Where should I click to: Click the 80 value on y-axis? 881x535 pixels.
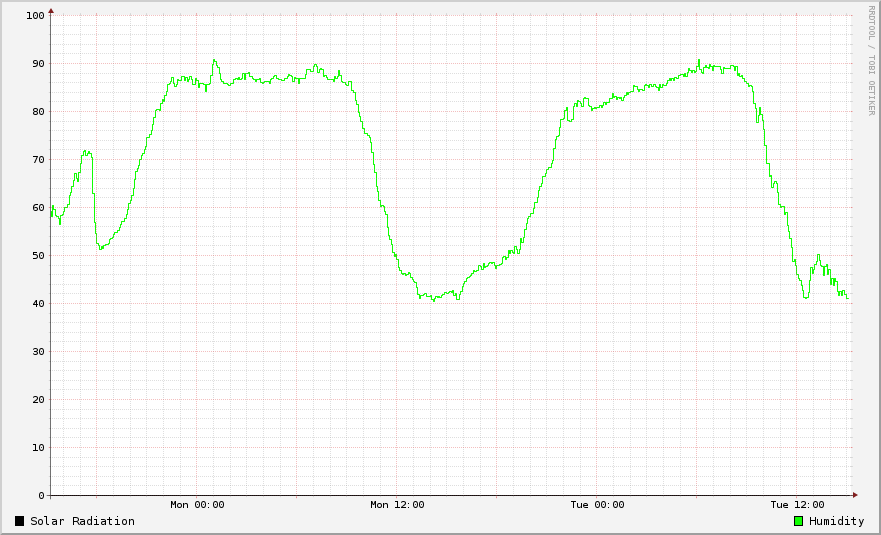coord(38,112)
